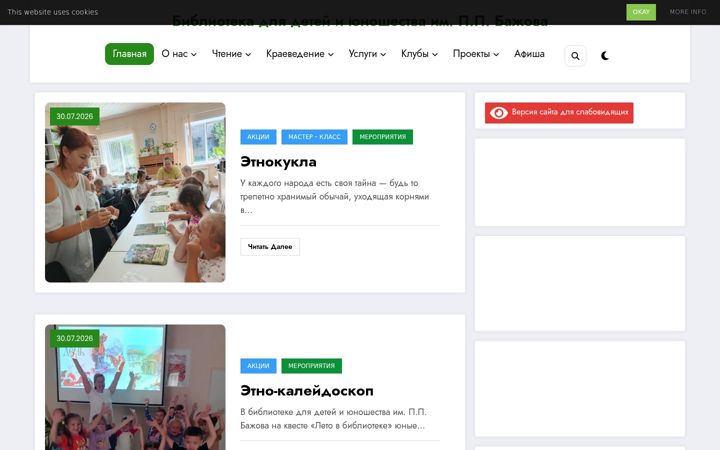The width and height of the screenshot is (720, 450).
Task: Select the МЕРОПРИЯТИЯ tag on the Этно-калейдоскоп post
Action: [311, 366]
